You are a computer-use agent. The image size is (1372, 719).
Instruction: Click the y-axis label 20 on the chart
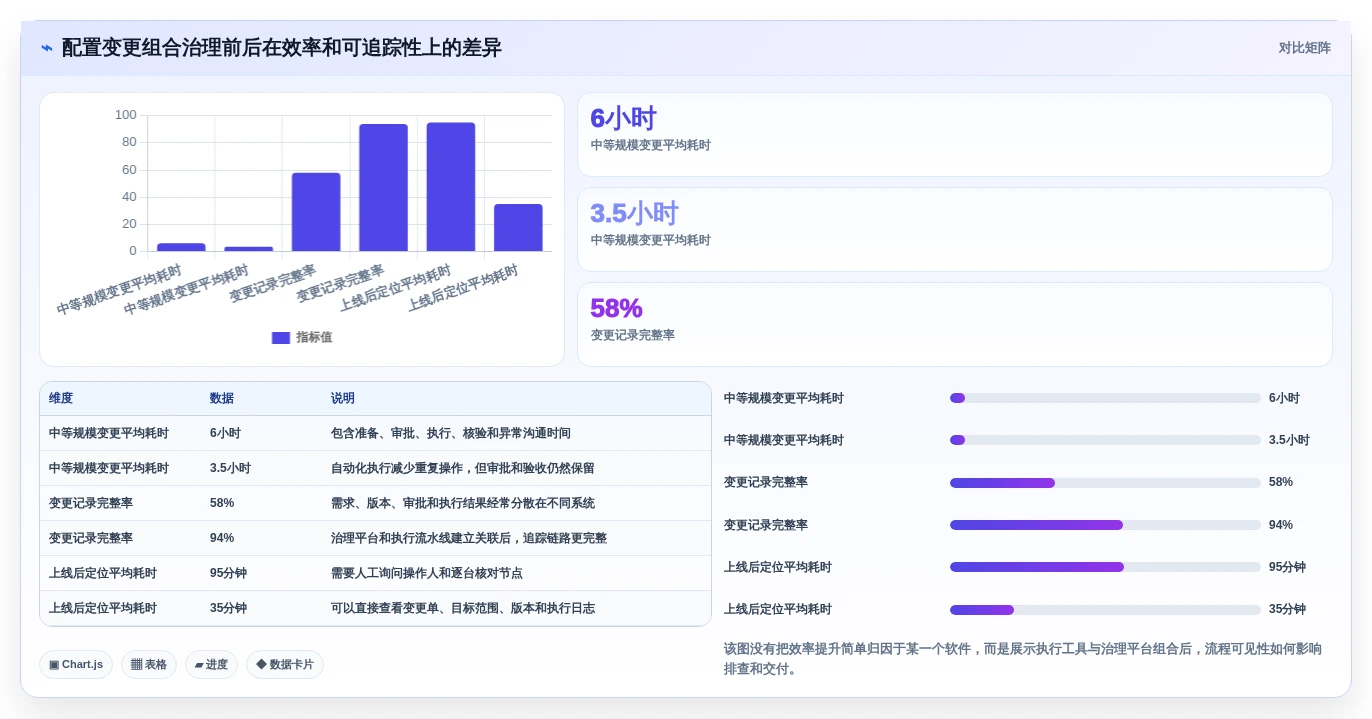pyautogui.click(x=129, y=224)
